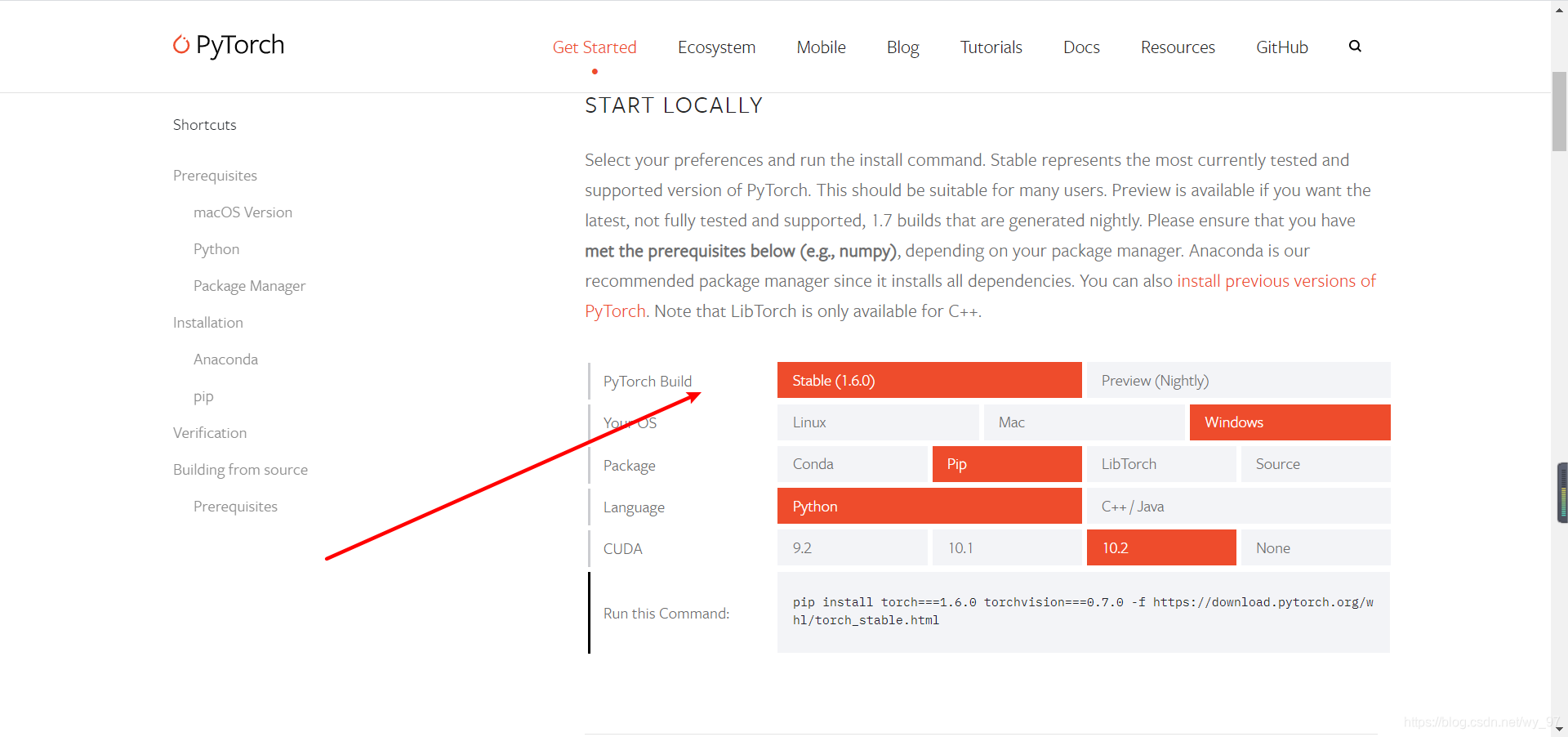Click the pip install command text
This screenshot has width=1568, height=737.
(1083, 611)
